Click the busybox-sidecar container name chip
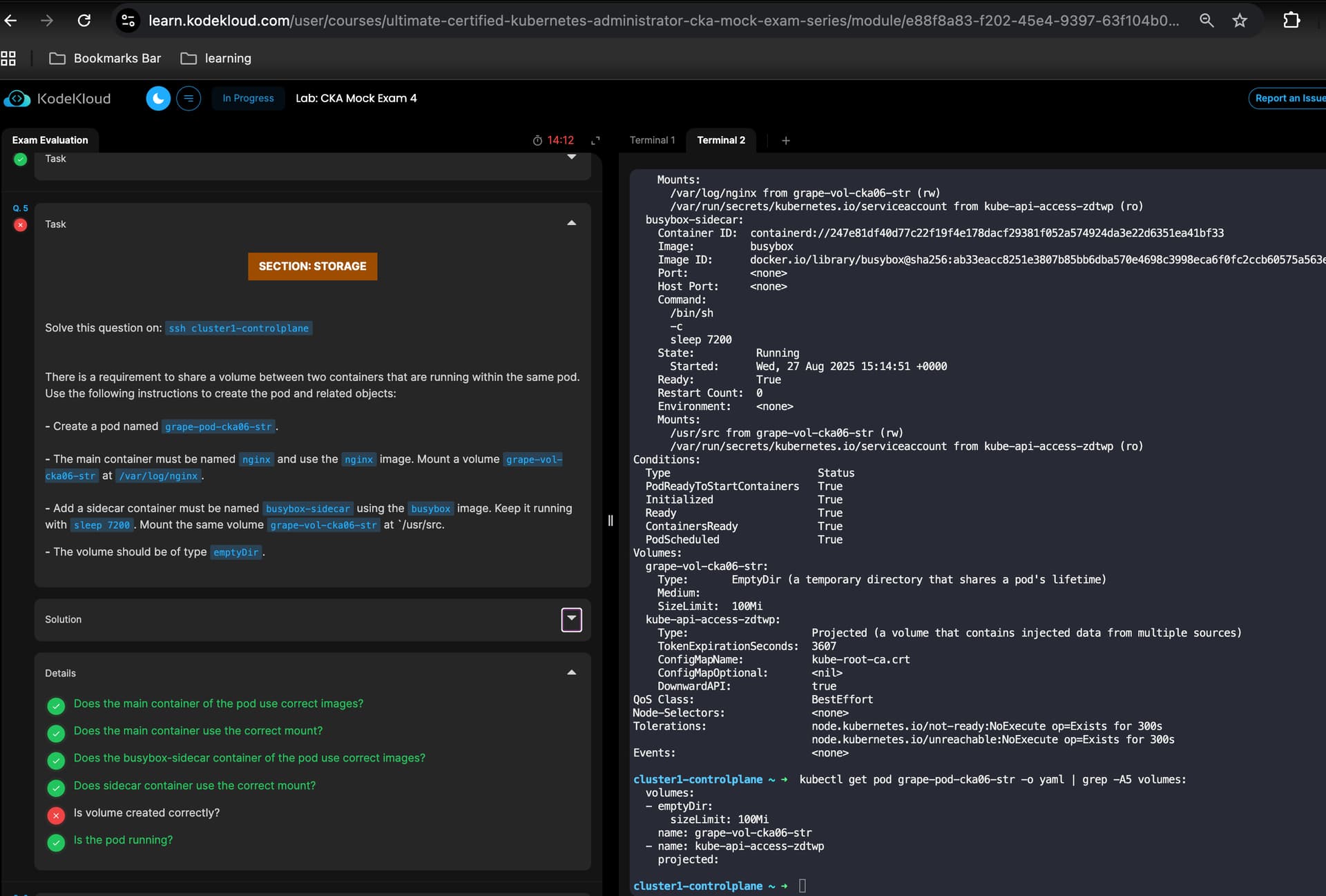Viewport: 1326px width, 896px height. pos(308,509)
